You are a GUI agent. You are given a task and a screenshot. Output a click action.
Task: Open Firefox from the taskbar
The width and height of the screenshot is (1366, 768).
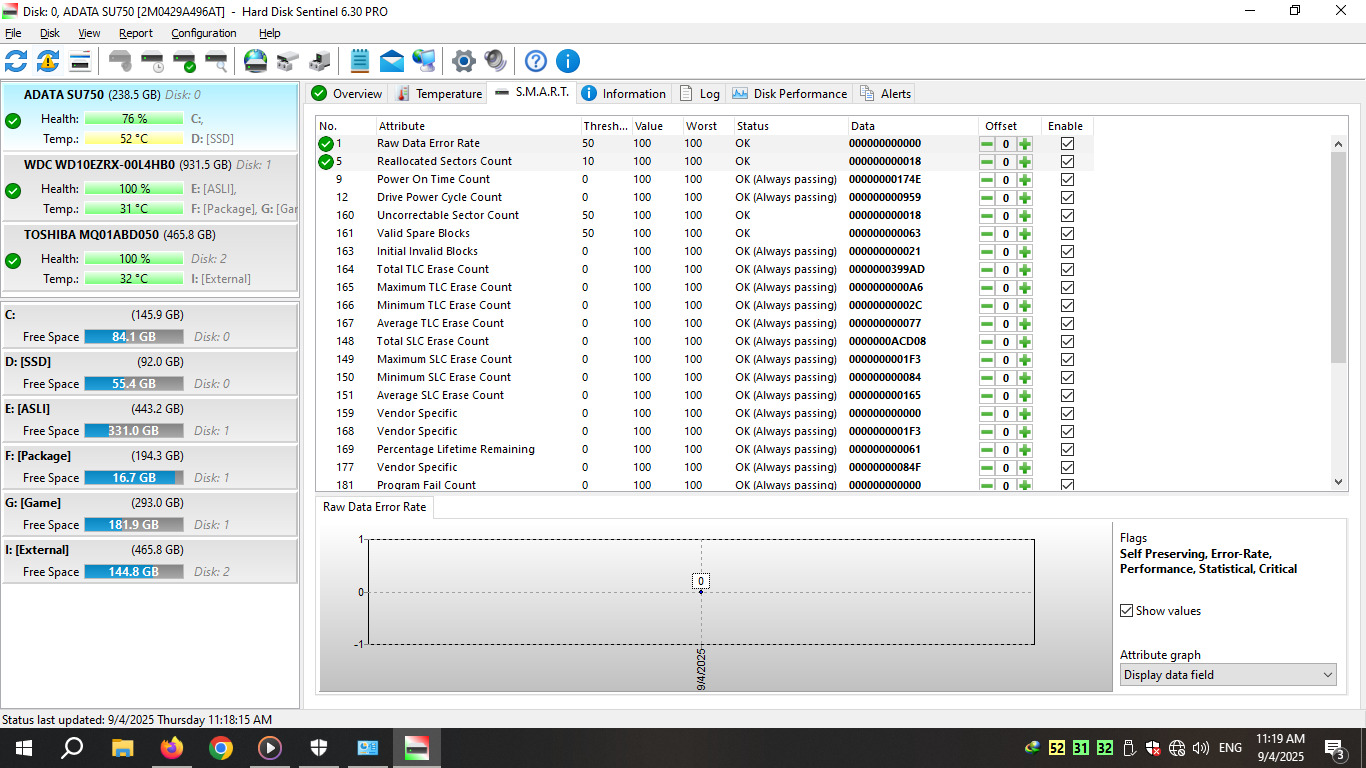[x=172, y=748]
